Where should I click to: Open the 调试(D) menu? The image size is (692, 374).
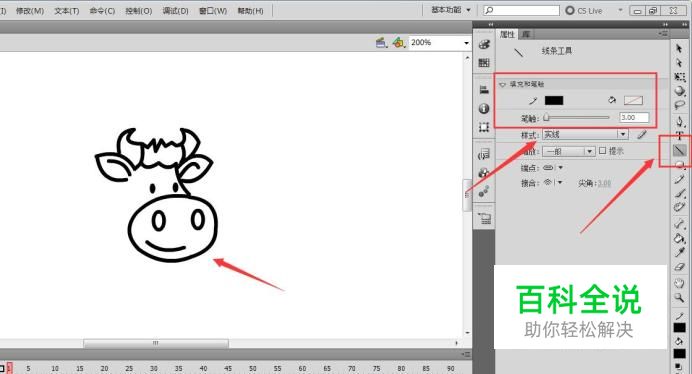click(175, 11)
